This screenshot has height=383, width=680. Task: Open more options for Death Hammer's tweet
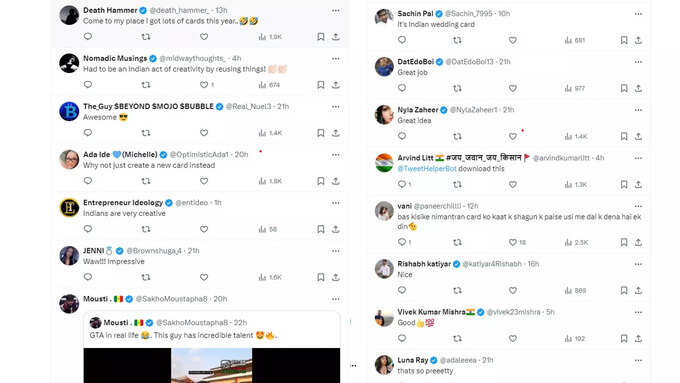pyautogui.click(x=336, y=10)
